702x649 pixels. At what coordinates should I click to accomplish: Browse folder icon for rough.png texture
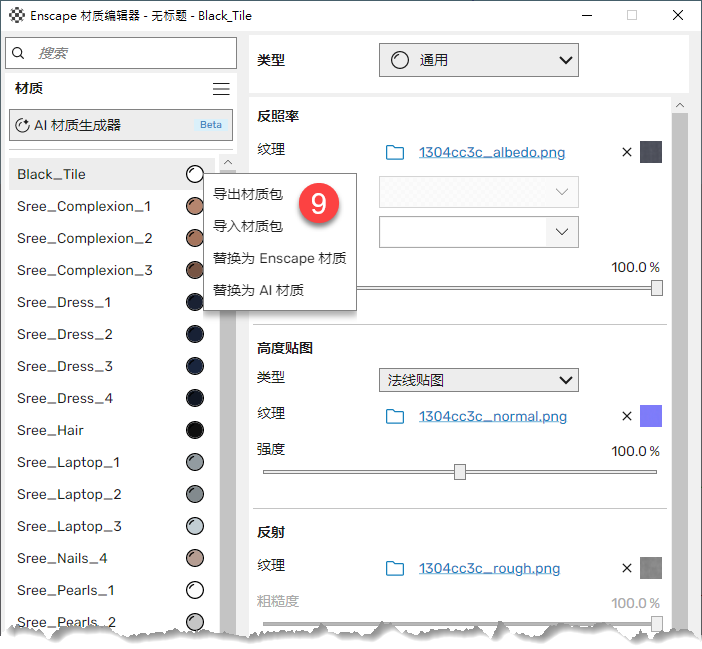(x=395, y=569)
